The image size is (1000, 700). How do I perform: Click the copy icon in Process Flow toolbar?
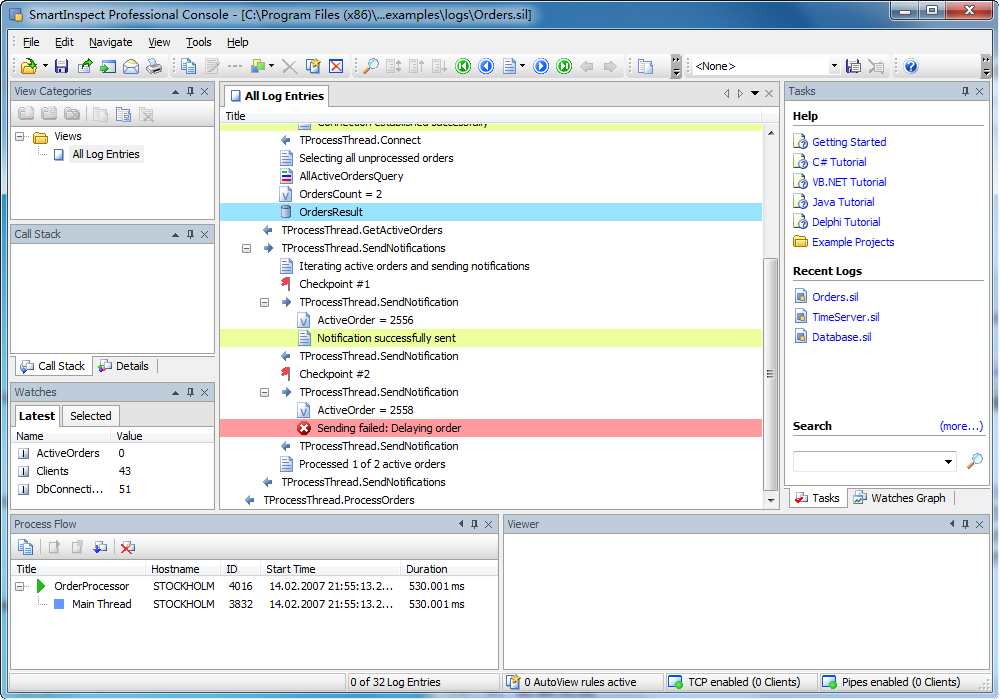pyautogui.click(x=25, y=547)
